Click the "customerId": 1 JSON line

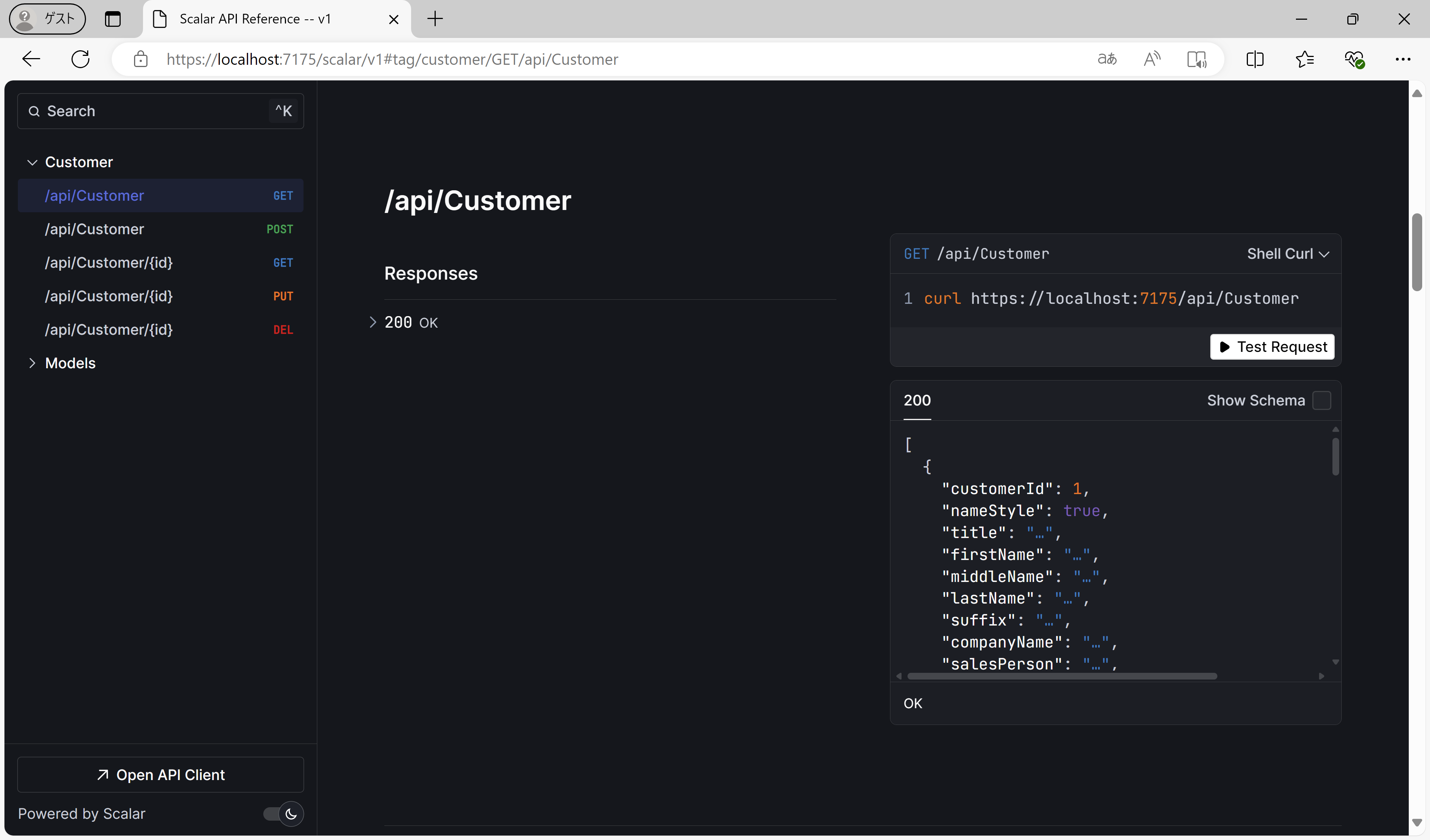1015,489
